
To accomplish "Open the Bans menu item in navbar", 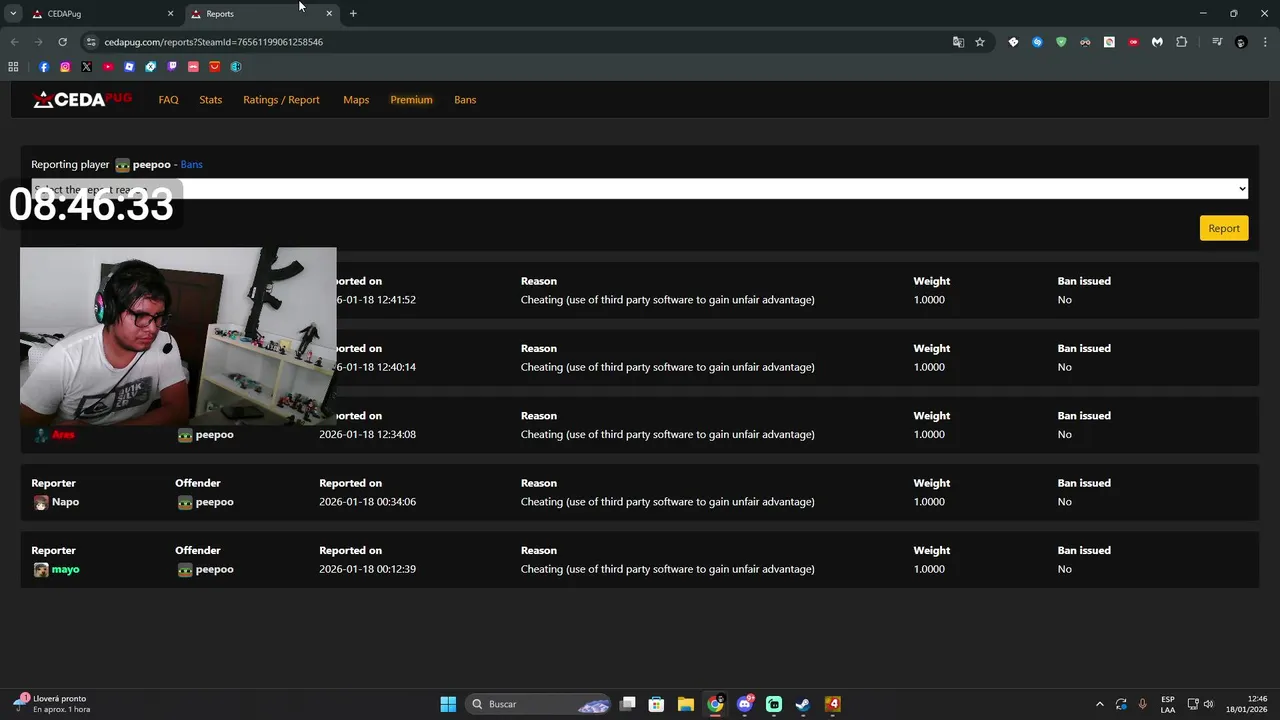I will tap(465, 100).
